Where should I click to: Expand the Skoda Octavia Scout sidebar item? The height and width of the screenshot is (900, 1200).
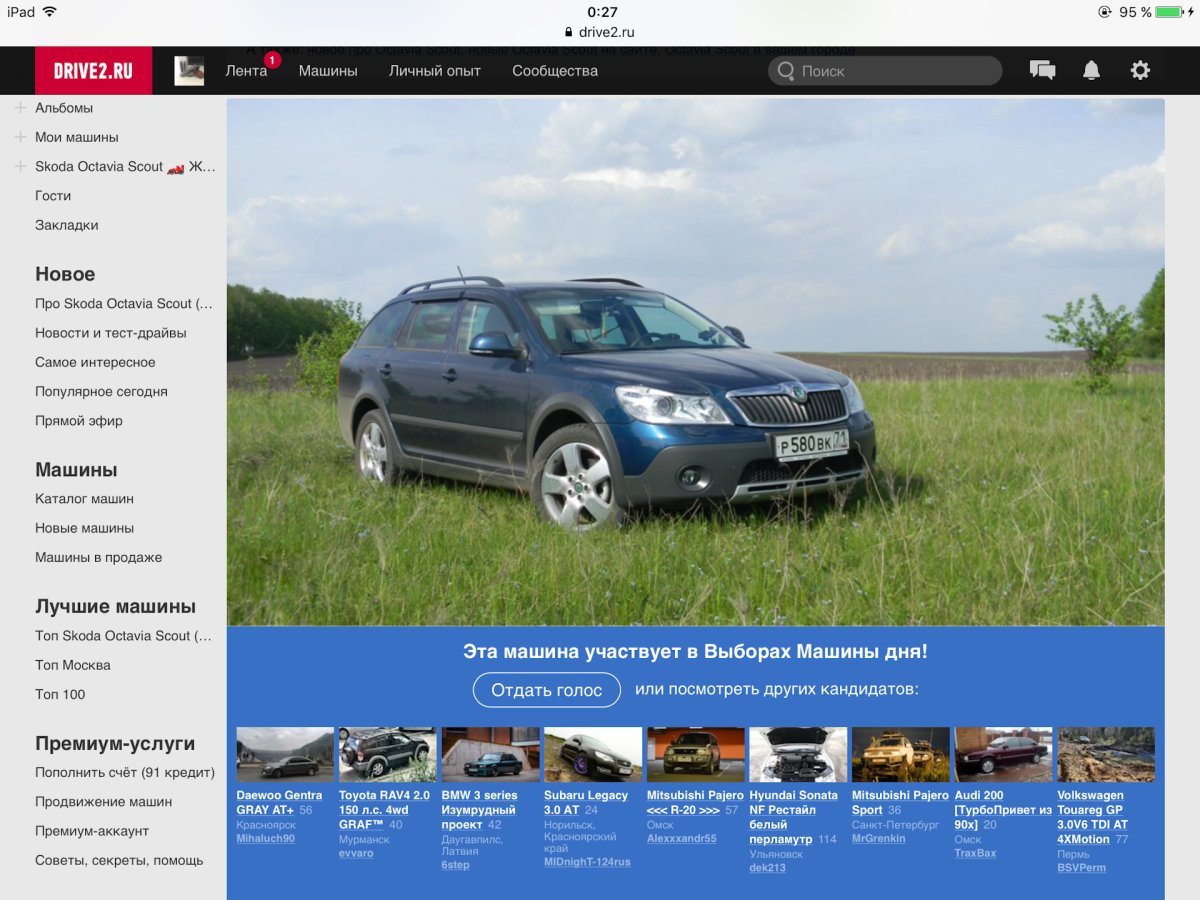pos(20,166)
